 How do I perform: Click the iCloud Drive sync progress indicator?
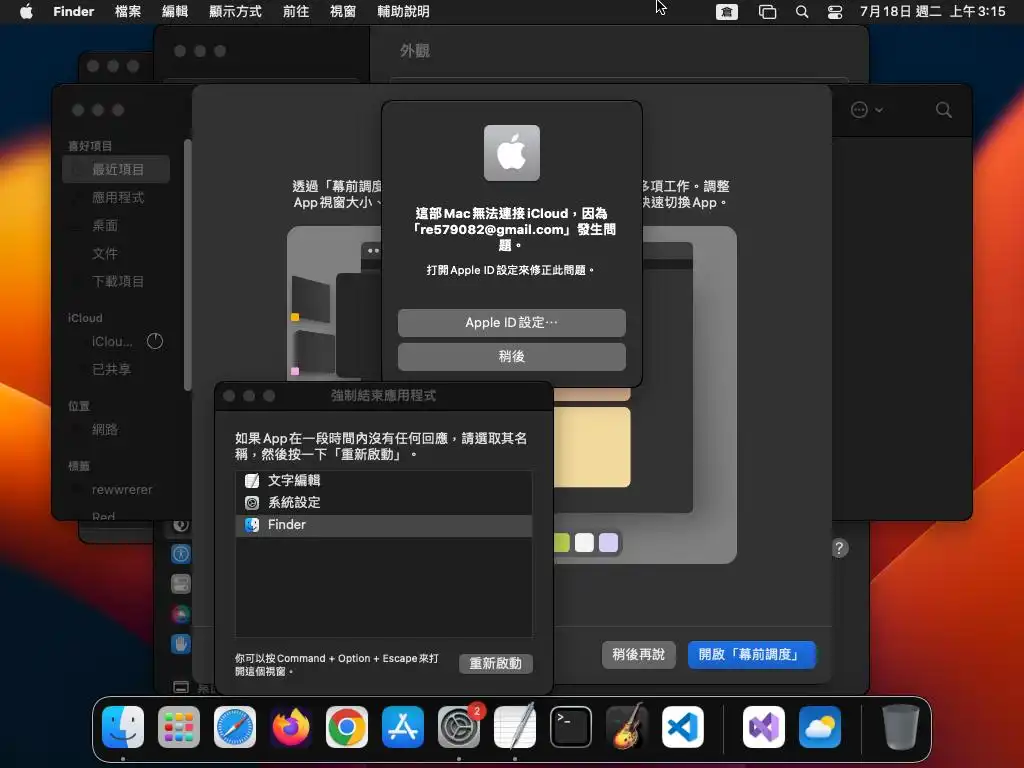pos(155,341)
